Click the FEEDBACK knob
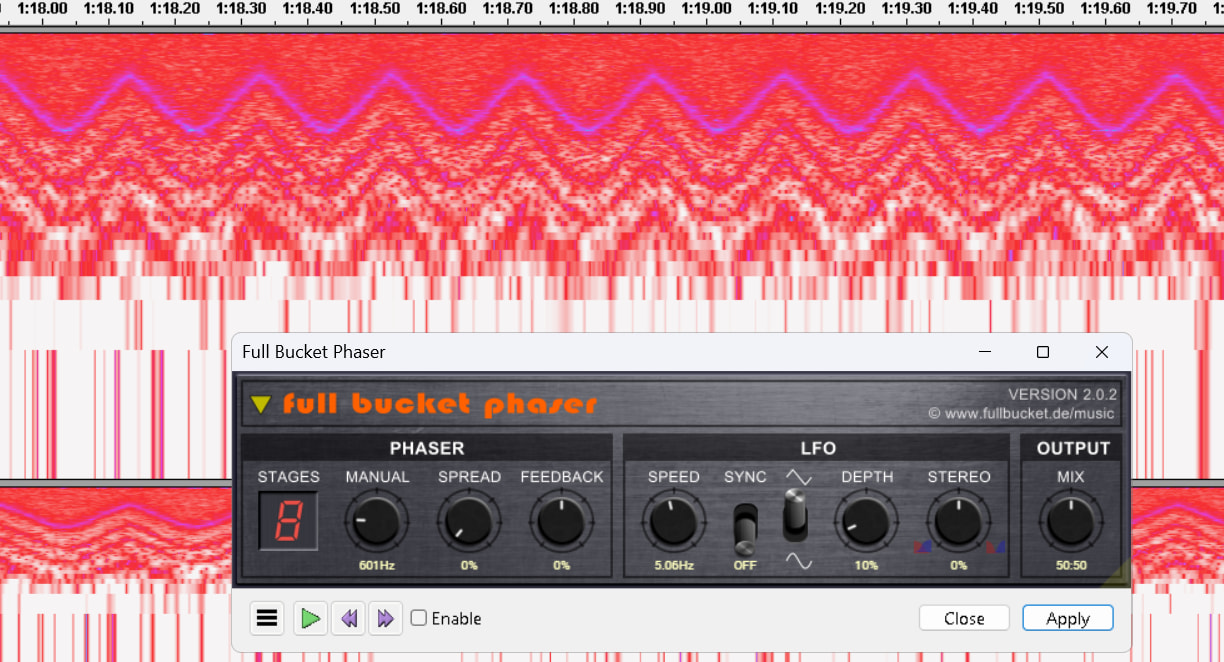 coord(561,522)
